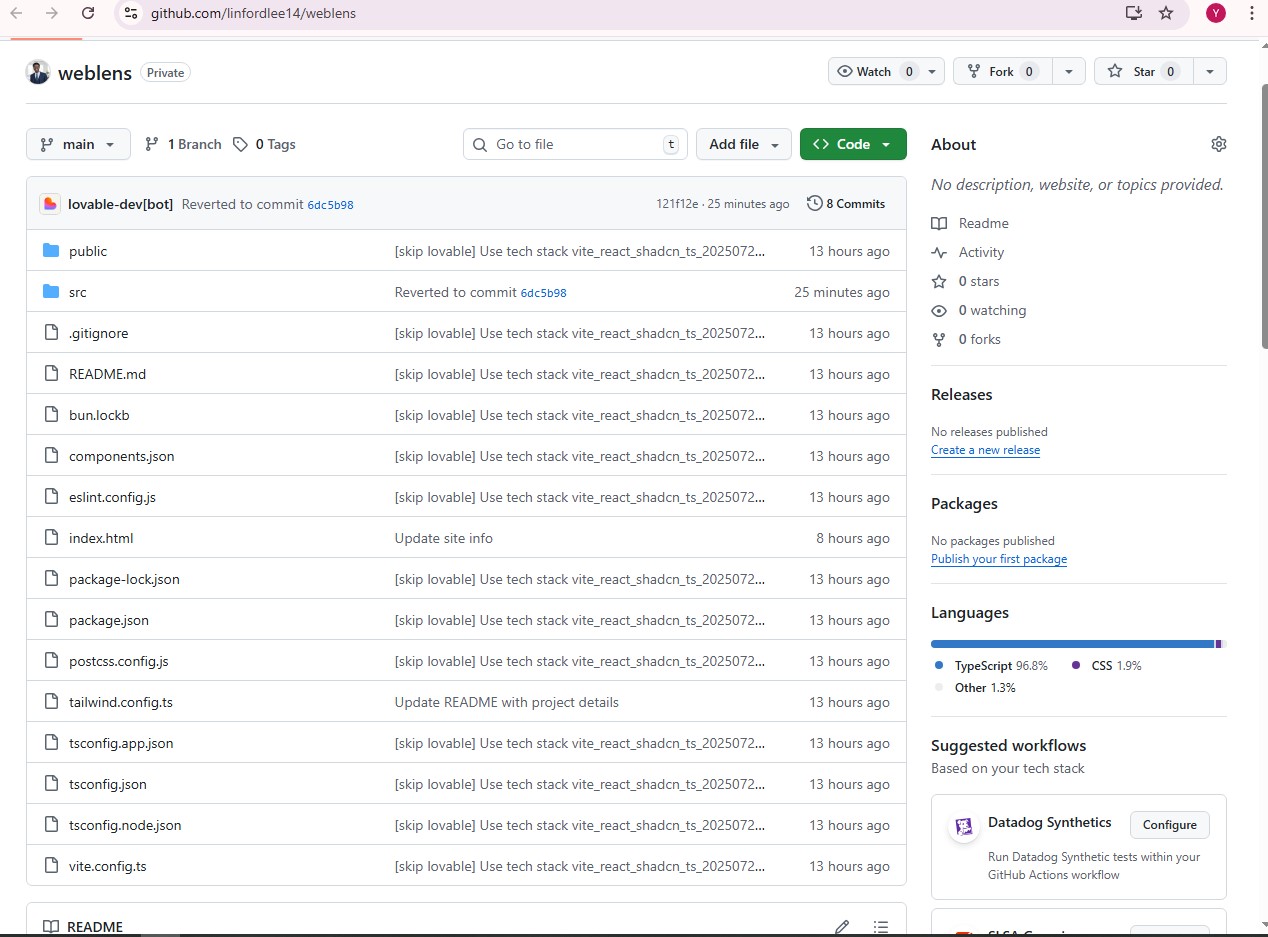Click the .gitignore file icon
The width and height of the screenshot is (1268, 937).
pyautogui.click(x=51, y=333)
